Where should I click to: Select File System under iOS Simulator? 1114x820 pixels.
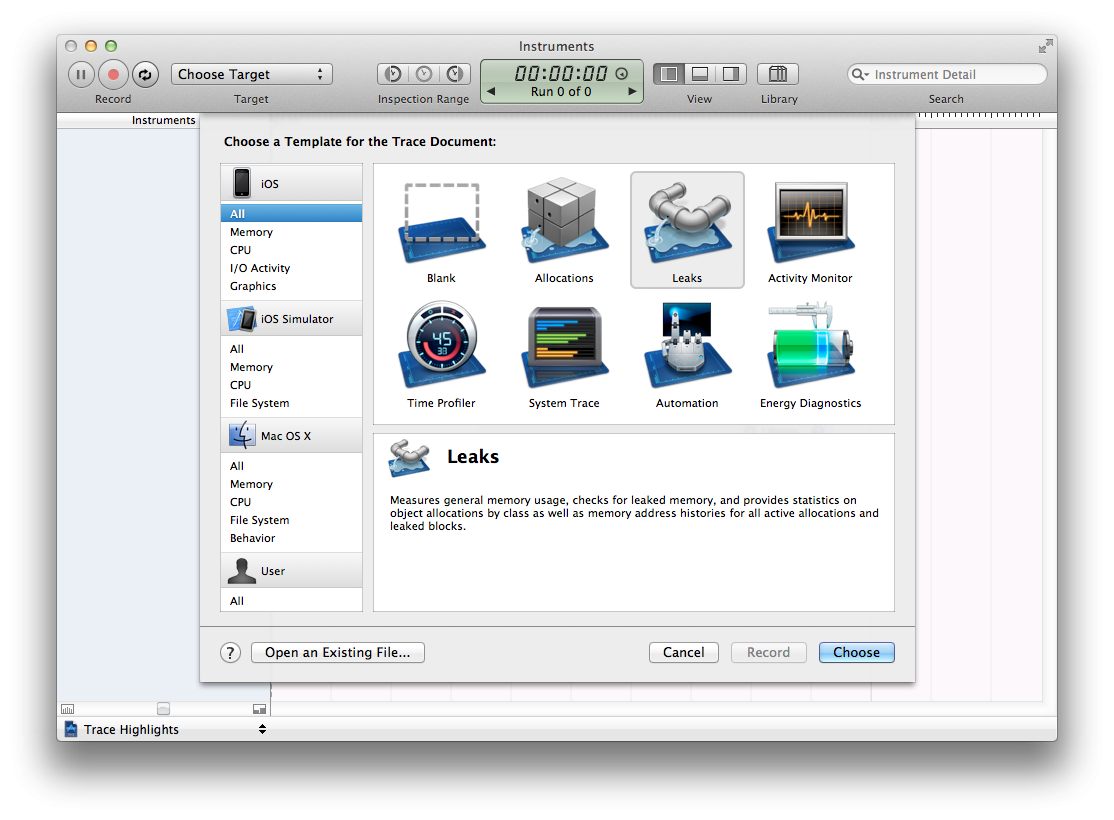pos(291,403)
